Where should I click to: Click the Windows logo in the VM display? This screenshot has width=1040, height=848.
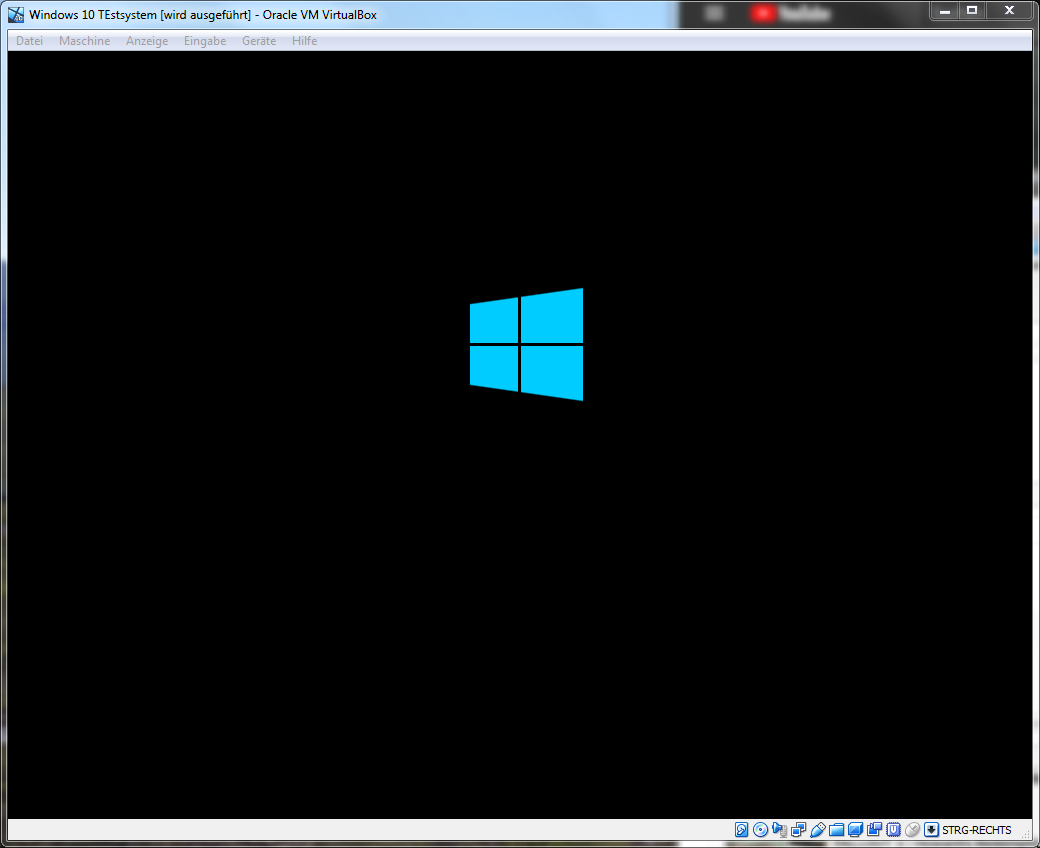[526, 345]
